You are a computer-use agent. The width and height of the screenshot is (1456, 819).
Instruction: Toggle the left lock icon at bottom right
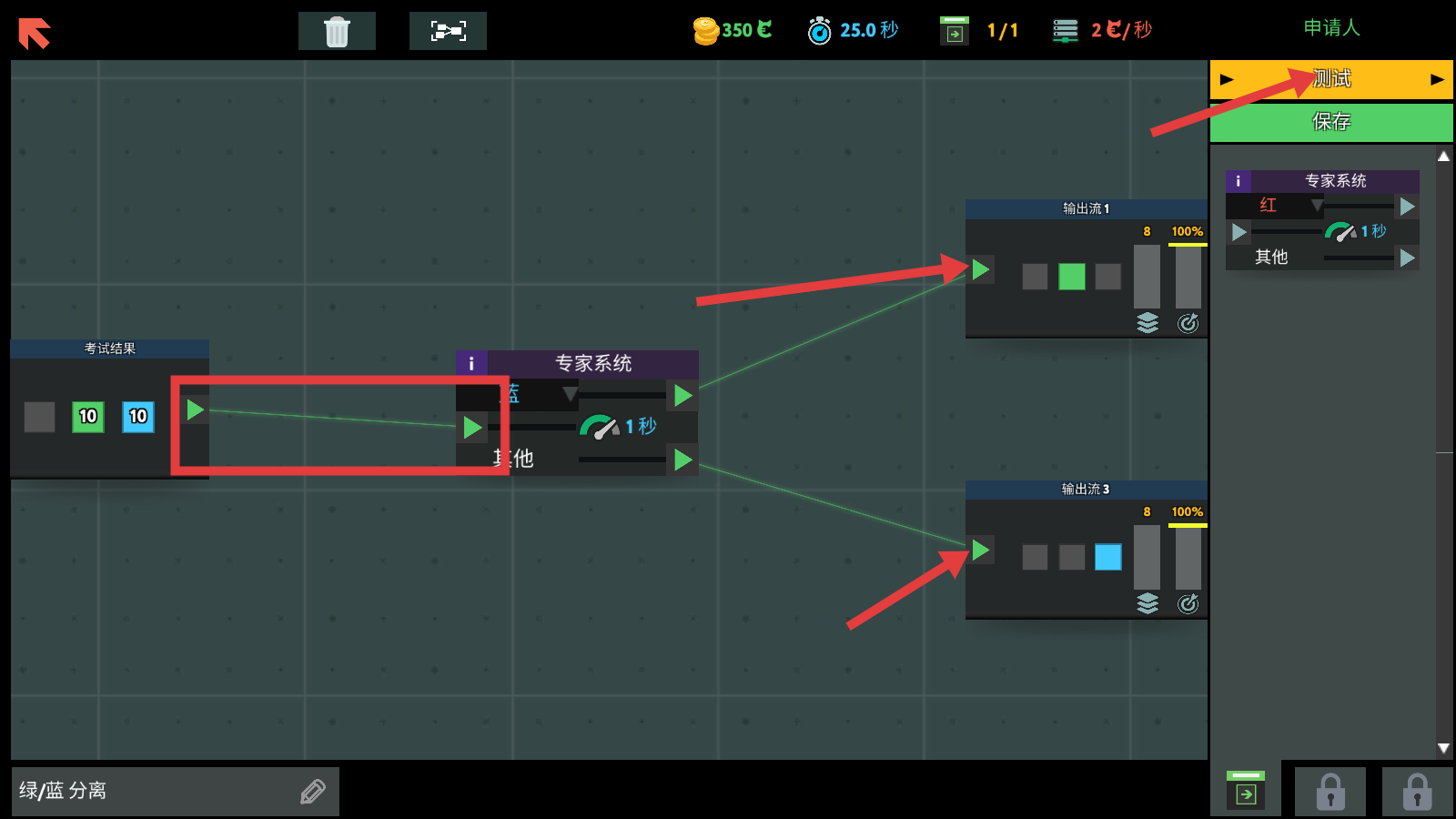(x=1330, y=791)
